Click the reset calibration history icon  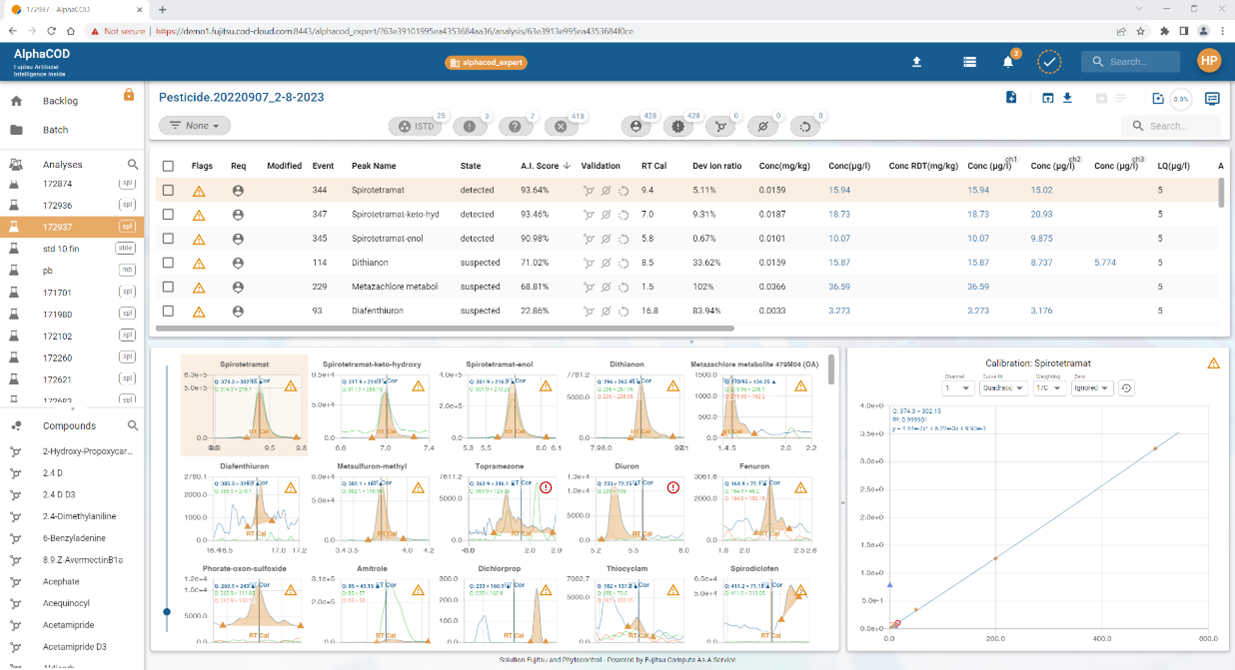pos(1126,388)
